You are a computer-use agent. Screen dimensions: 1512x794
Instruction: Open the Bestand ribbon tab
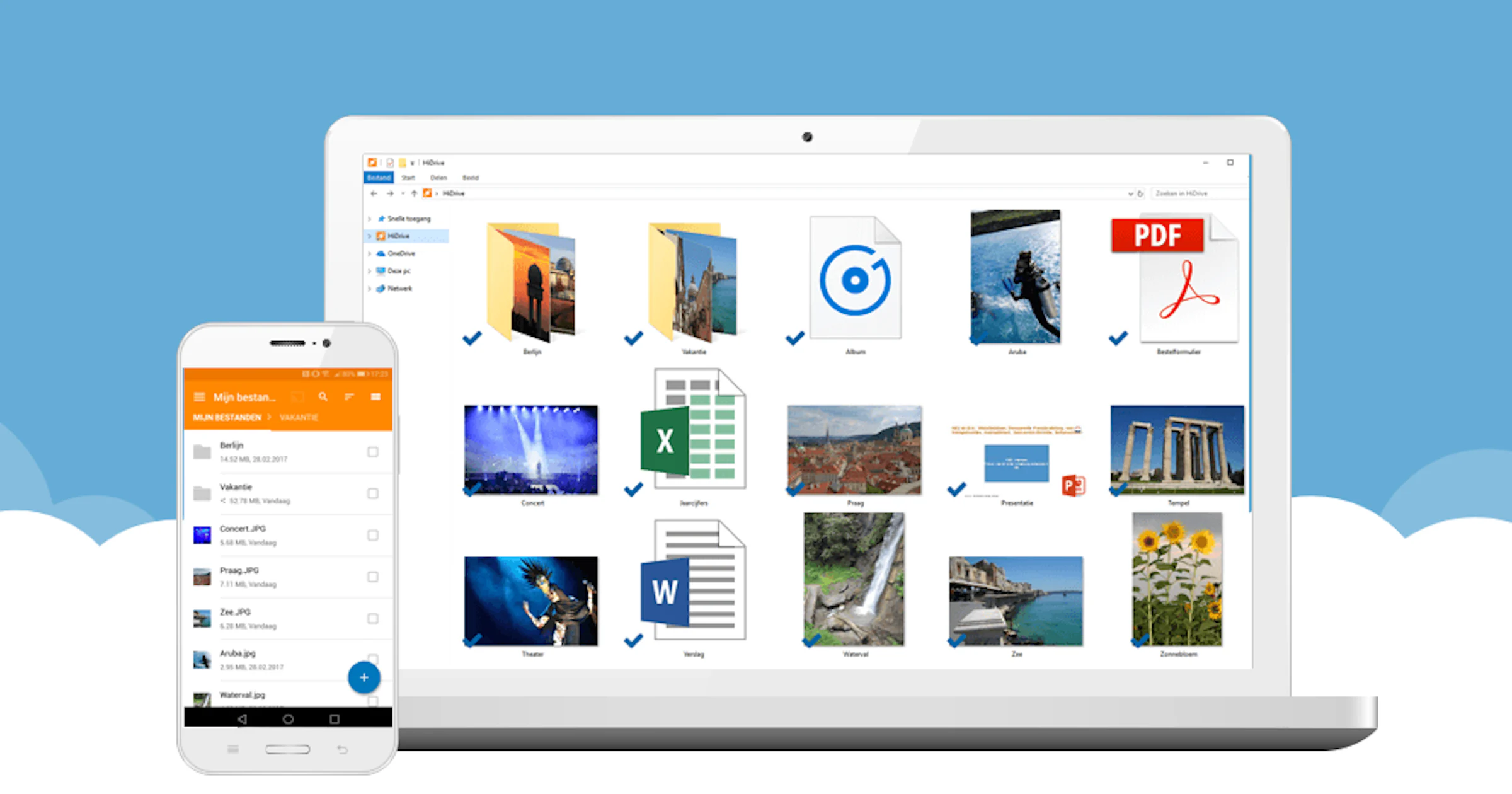[x=379, y=178]
